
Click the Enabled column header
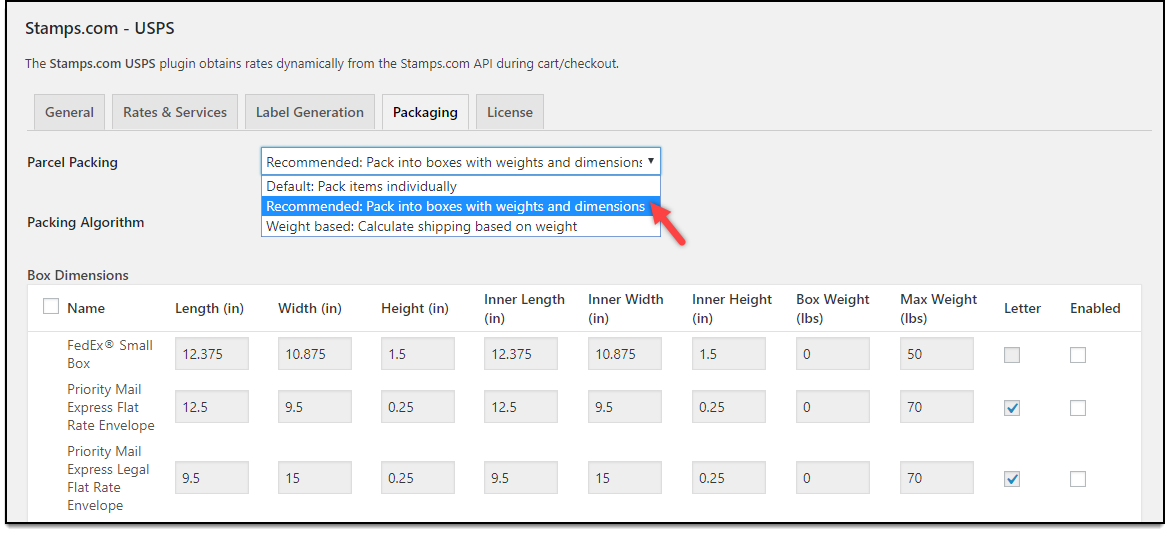tap(1095, 308)
